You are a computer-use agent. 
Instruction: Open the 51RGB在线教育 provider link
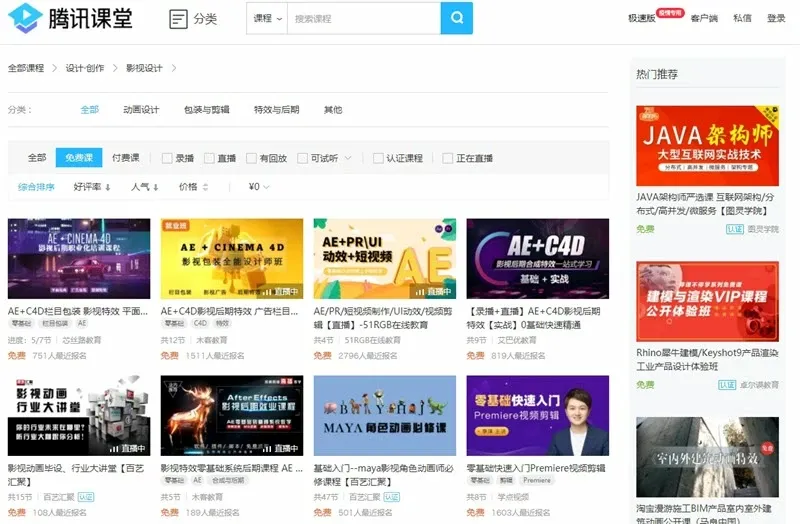372,340
